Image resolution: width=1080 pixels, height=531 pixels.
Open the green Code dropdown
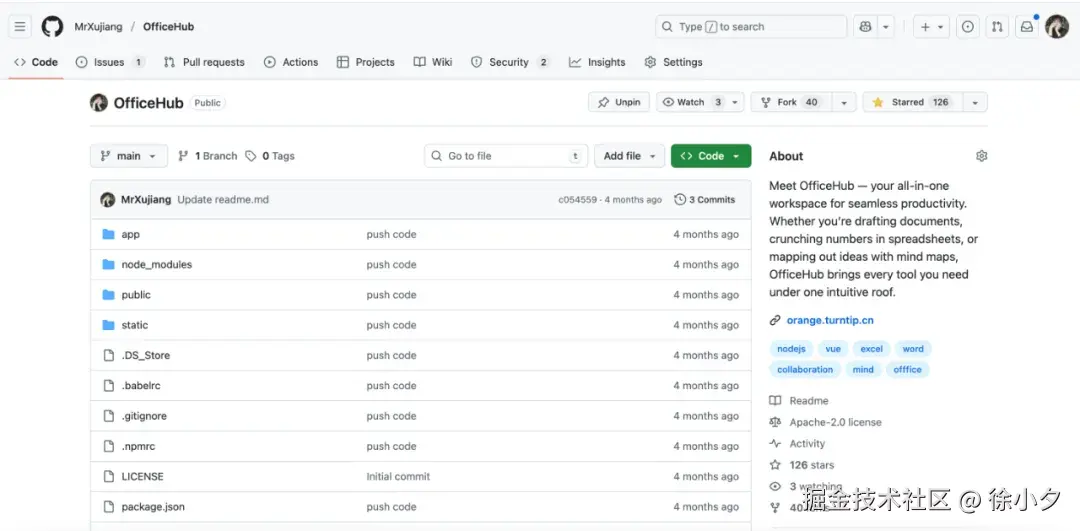point(711,156)
